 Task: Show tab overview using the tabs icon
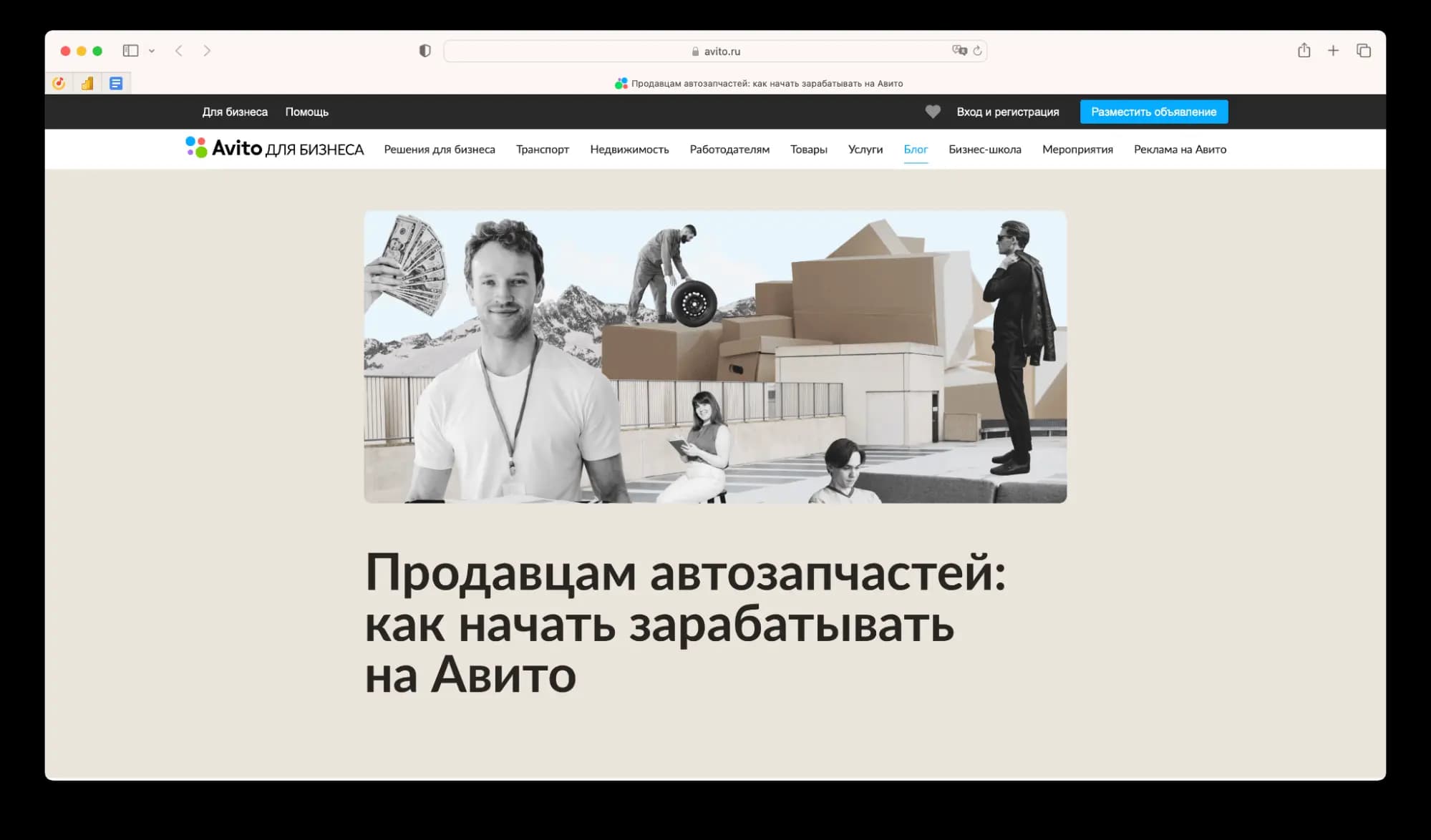click(x=1364, y=51)
